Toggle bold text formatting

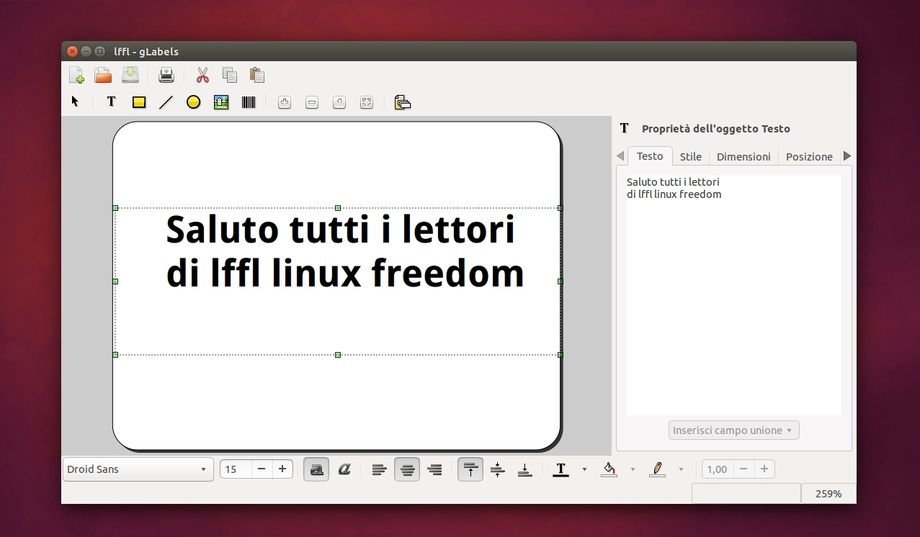(x=316, y=469)
